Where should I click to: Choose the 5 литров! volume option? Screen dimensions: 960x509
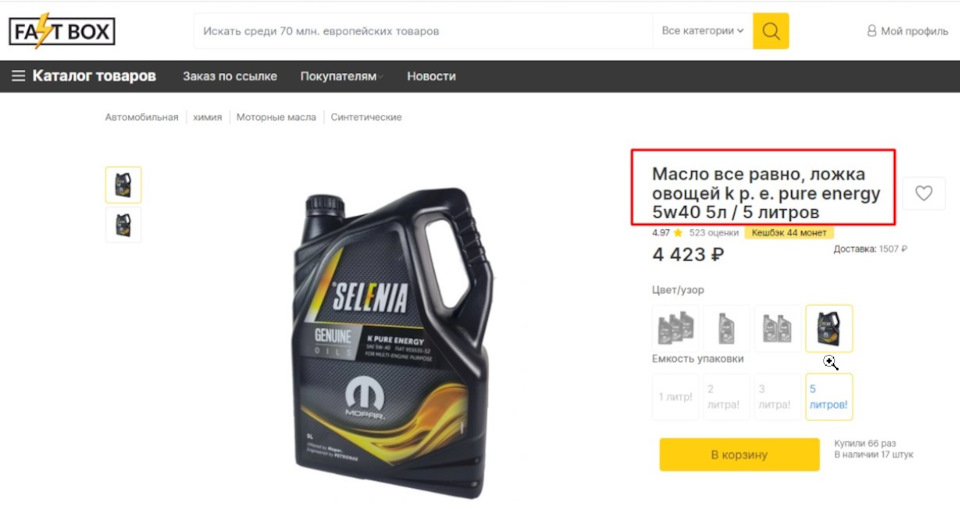pyautogui.click(x=829, y=397)
